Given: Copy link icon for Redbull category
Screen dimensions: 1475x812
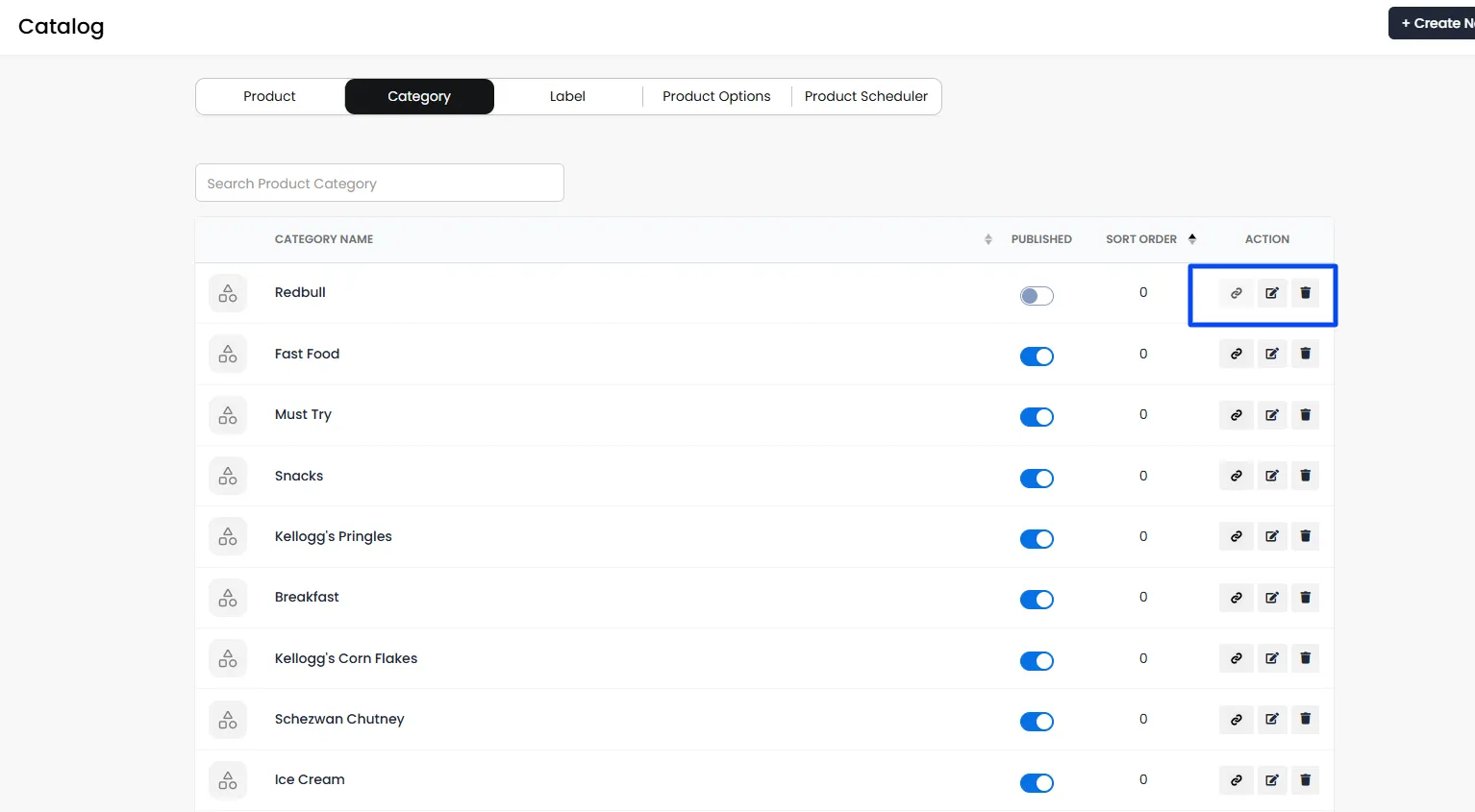Looking at the screenshot, I should (1237, 293).
